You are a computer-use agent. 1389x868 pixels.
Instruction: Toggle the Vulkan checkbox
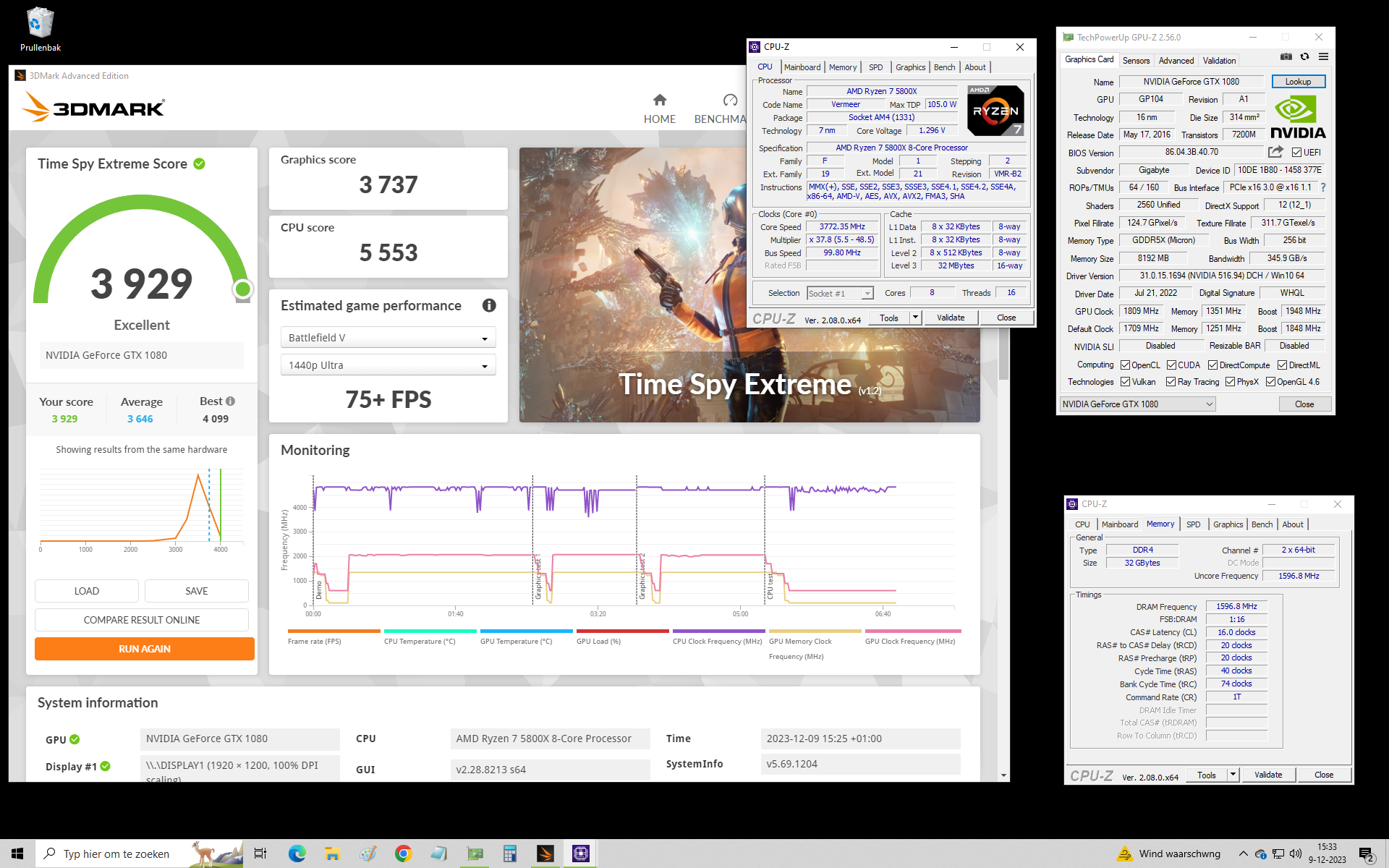(x=1125, y=382)
